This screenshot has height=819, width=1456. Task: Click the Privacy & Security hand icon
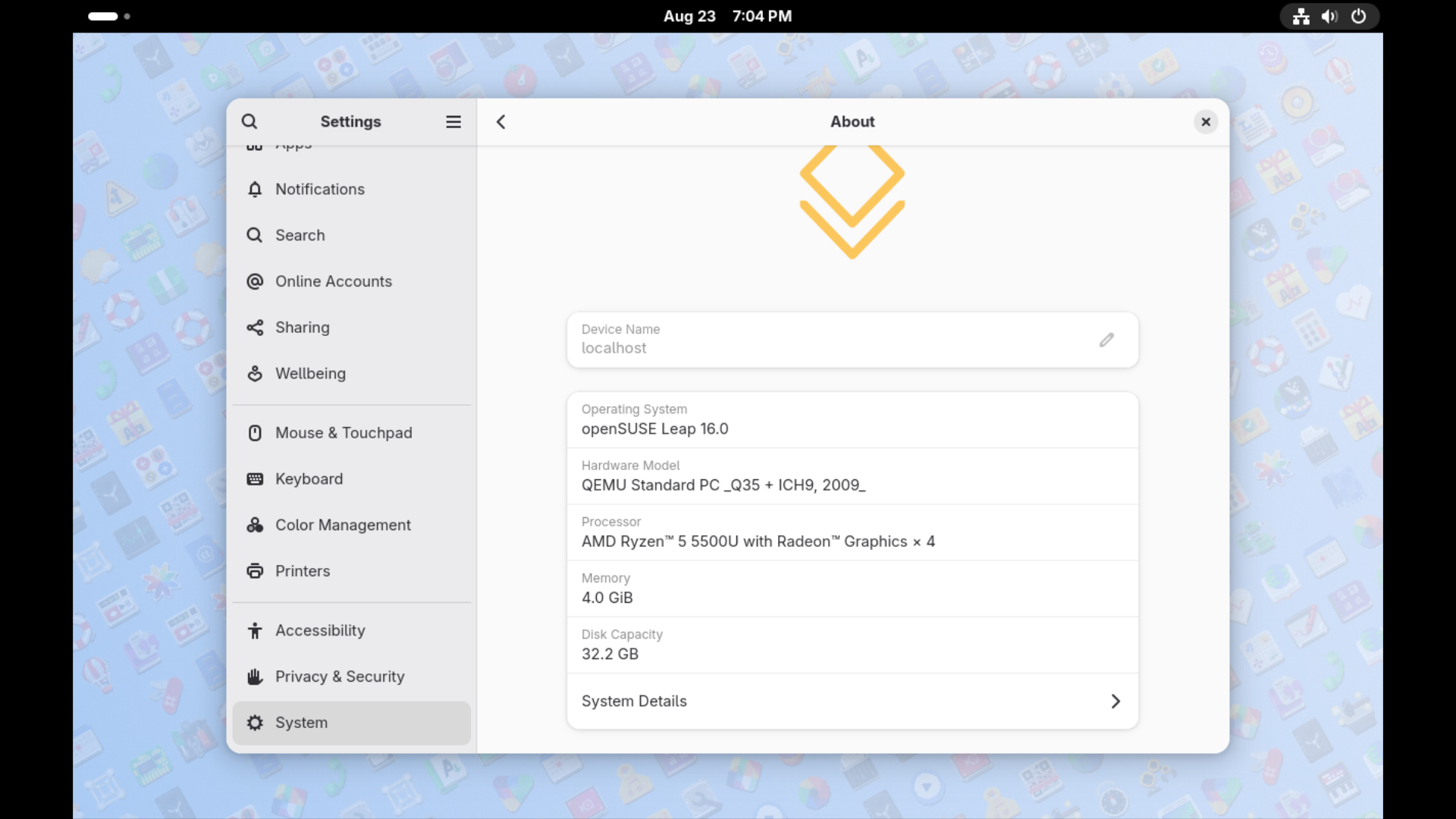pyautogui.click(x=255, y=676)
